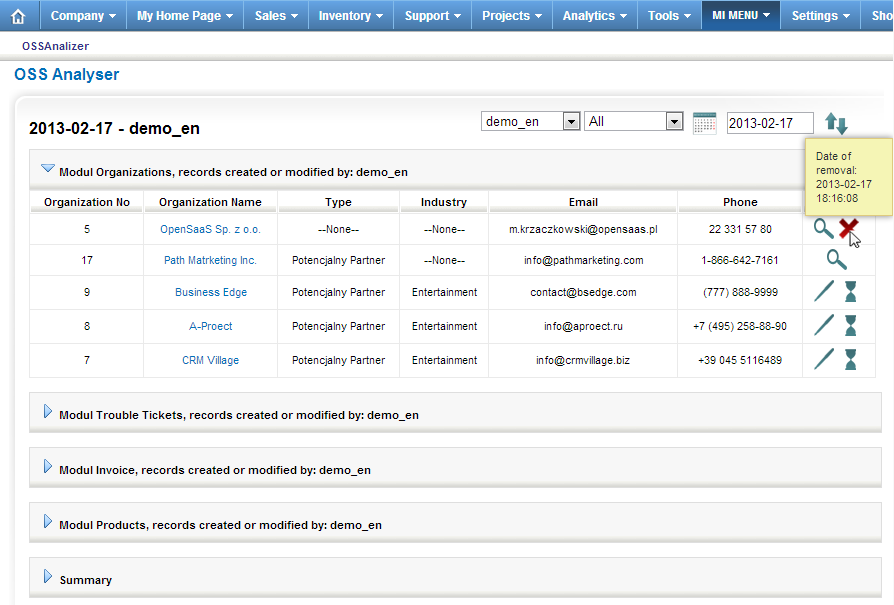Click red X icon on OpenSaaS row
This screenshot has width=894, height=605.
pos(848,228)
